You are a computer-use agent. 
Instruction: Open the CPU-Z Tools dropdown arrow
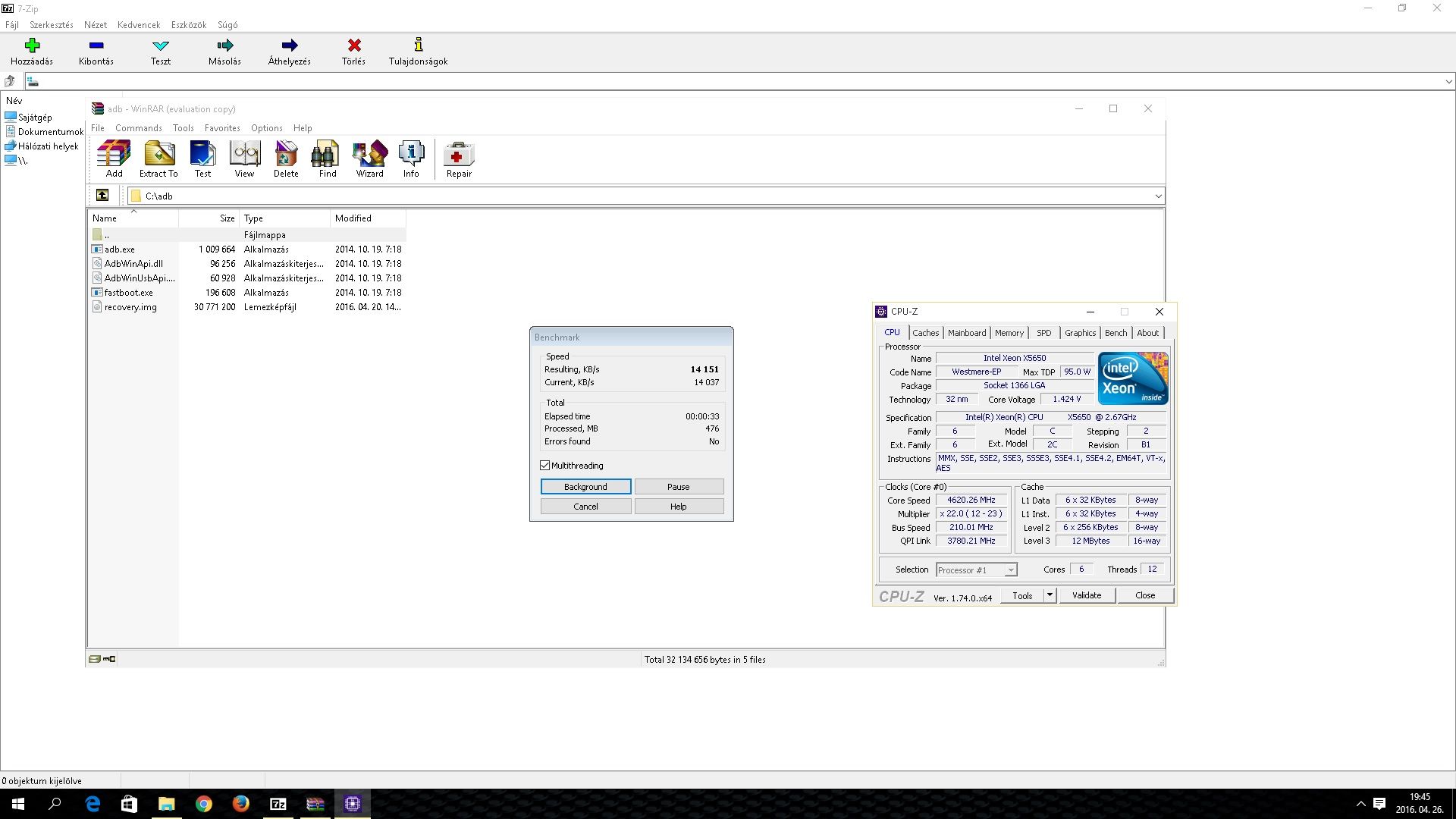[1050, 595]
